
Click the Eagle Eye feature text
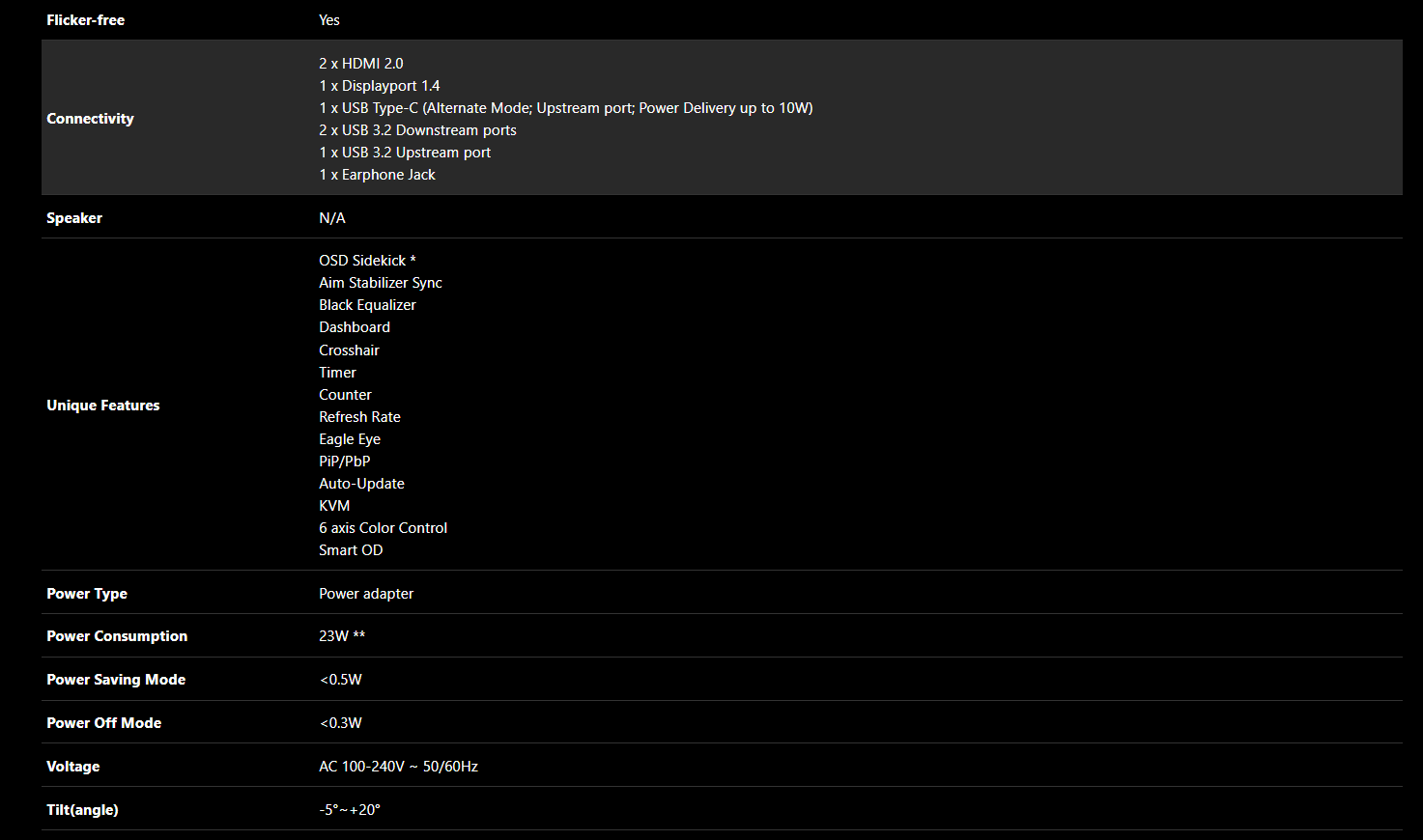point(350,439)
